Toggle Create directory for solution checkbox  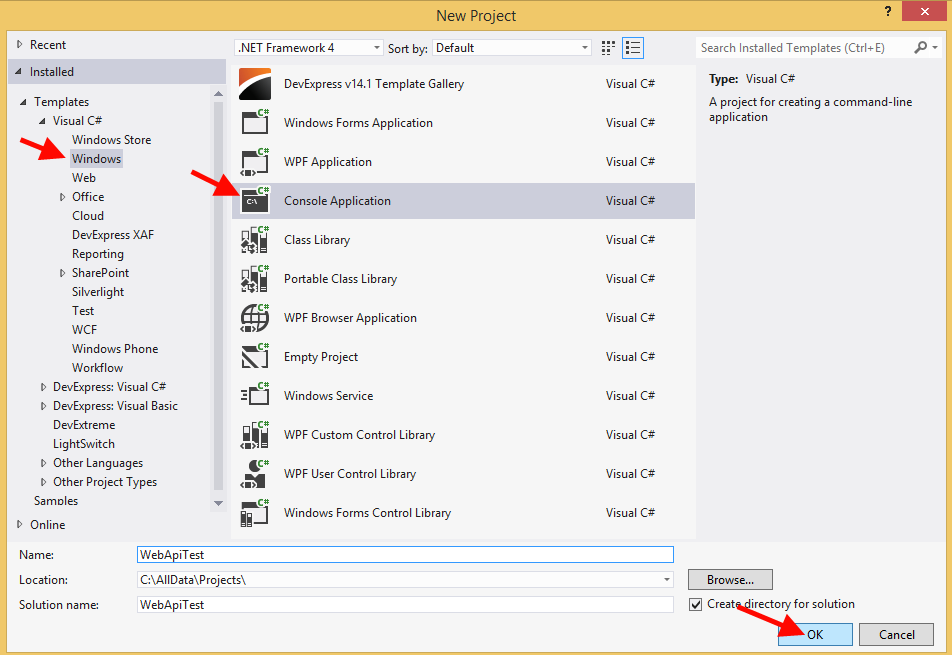[x=696, y=605]
